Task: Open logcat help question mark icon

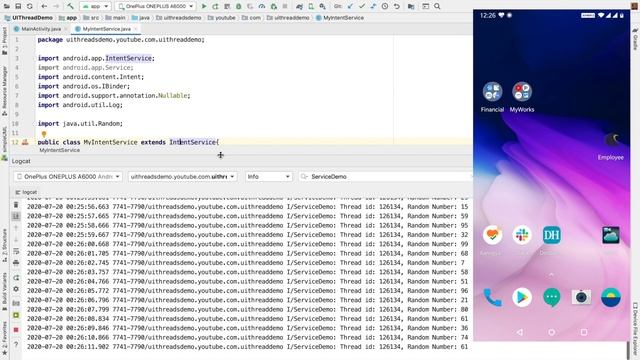Action: [x=16, y=345]
